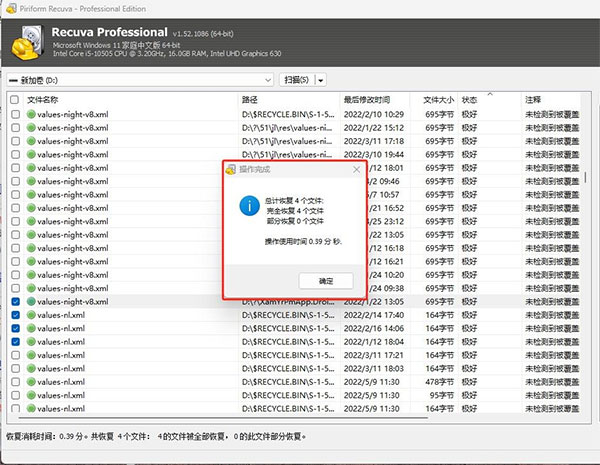Click the 操作完成 dialog title icon
The height and width of the screenshot is (465, 600).
(231, 169)
